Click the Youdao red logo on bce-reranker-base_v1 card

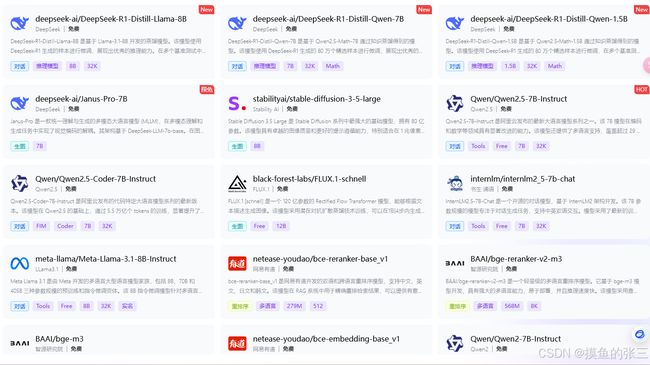237,263
